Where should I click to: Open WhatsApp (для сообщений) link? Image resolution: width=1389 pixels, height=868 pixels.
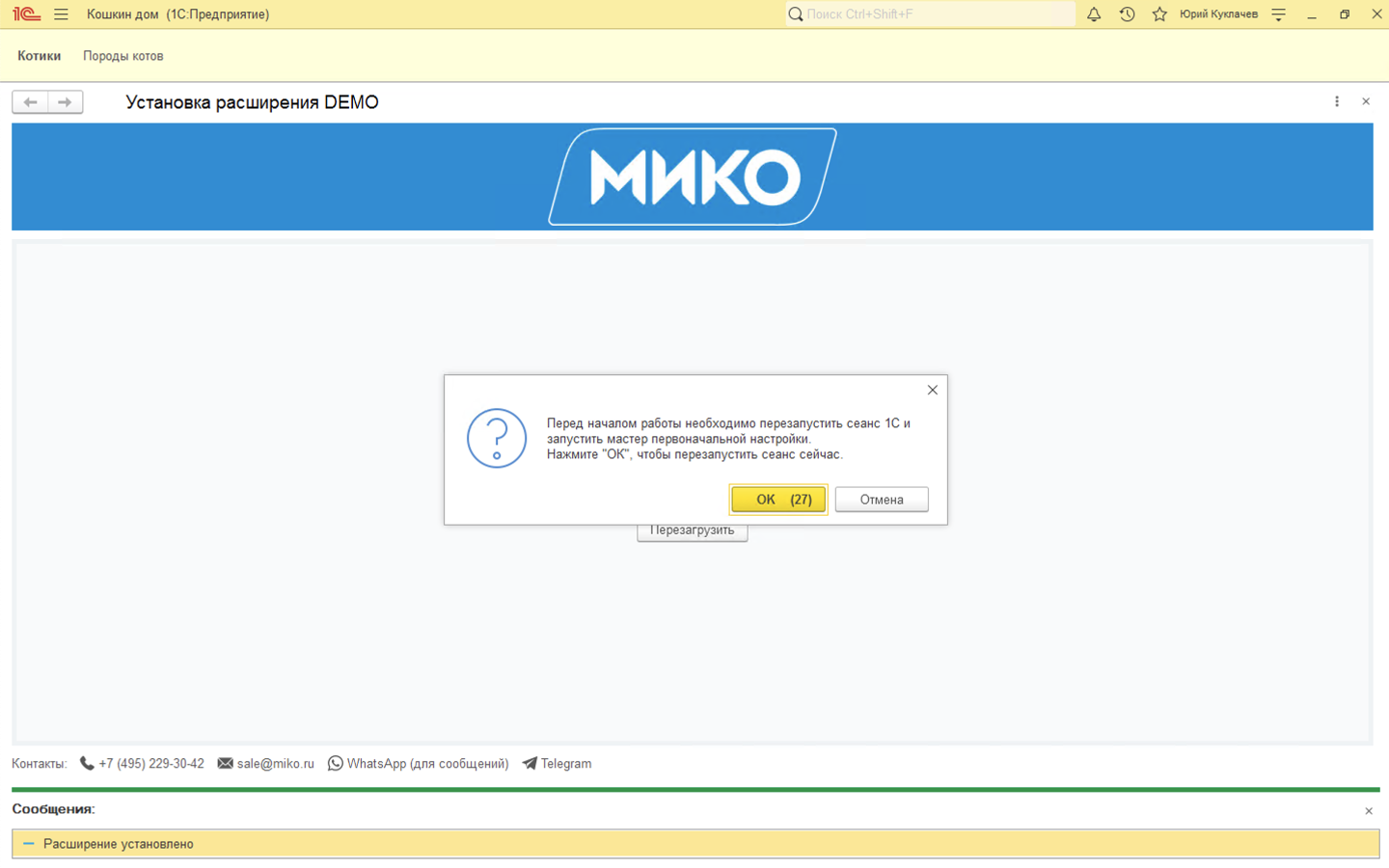tap(427, 764)
